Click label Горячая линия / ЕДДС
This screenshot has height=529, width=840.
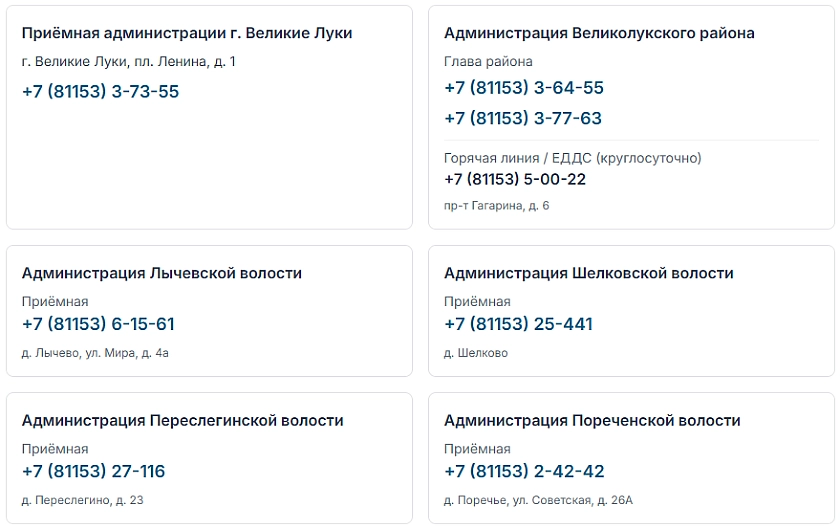(518, 158)
